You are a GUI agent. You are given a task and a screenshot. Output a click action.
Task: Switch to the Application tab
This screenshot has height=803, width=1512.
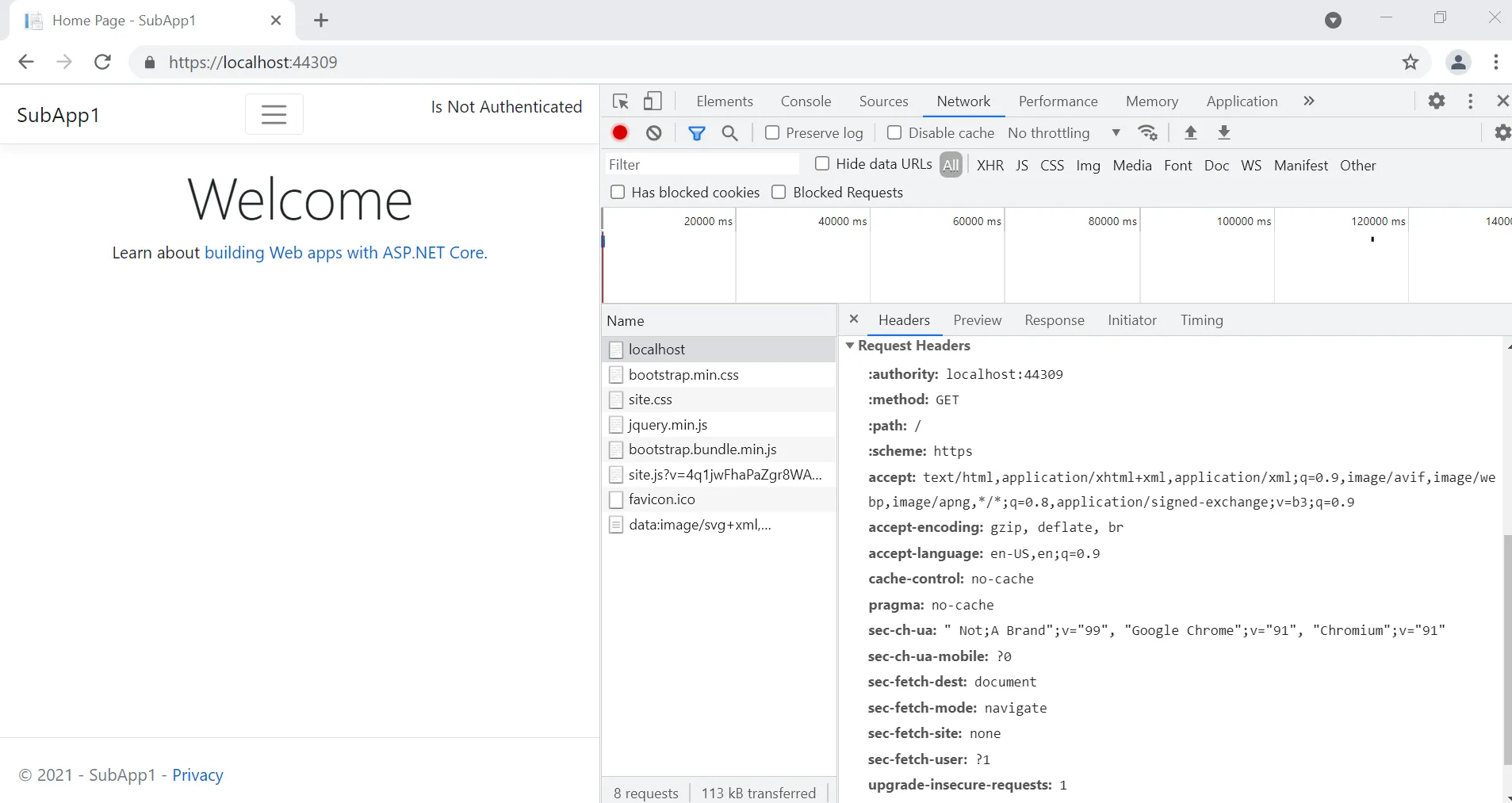[1242, 101]
